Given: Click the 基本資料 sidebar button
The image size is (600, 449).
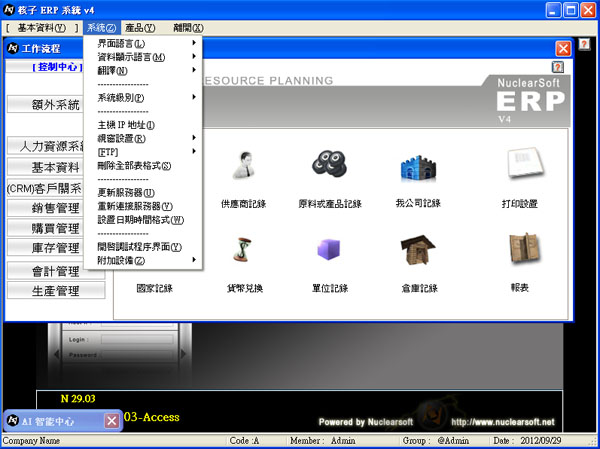Looking at the screenshot, I should coord(46,167).
